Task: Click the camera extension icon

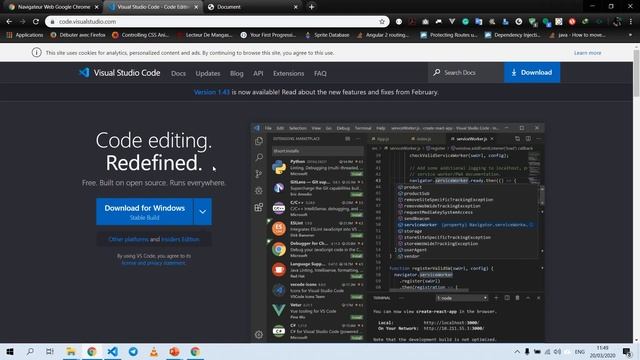Action: coord(425,22)
